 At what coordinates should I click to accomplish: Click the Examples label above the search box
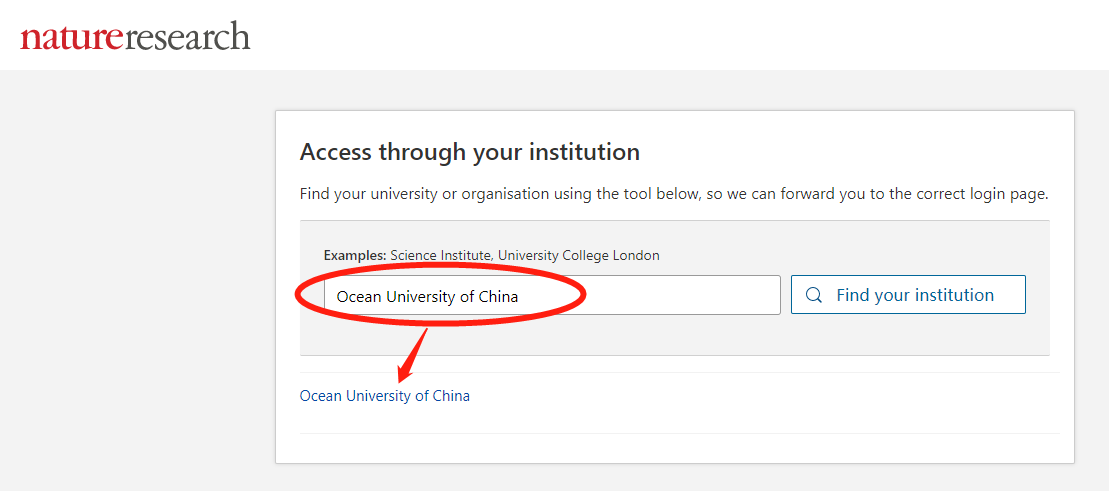click(x=354, y=255)
